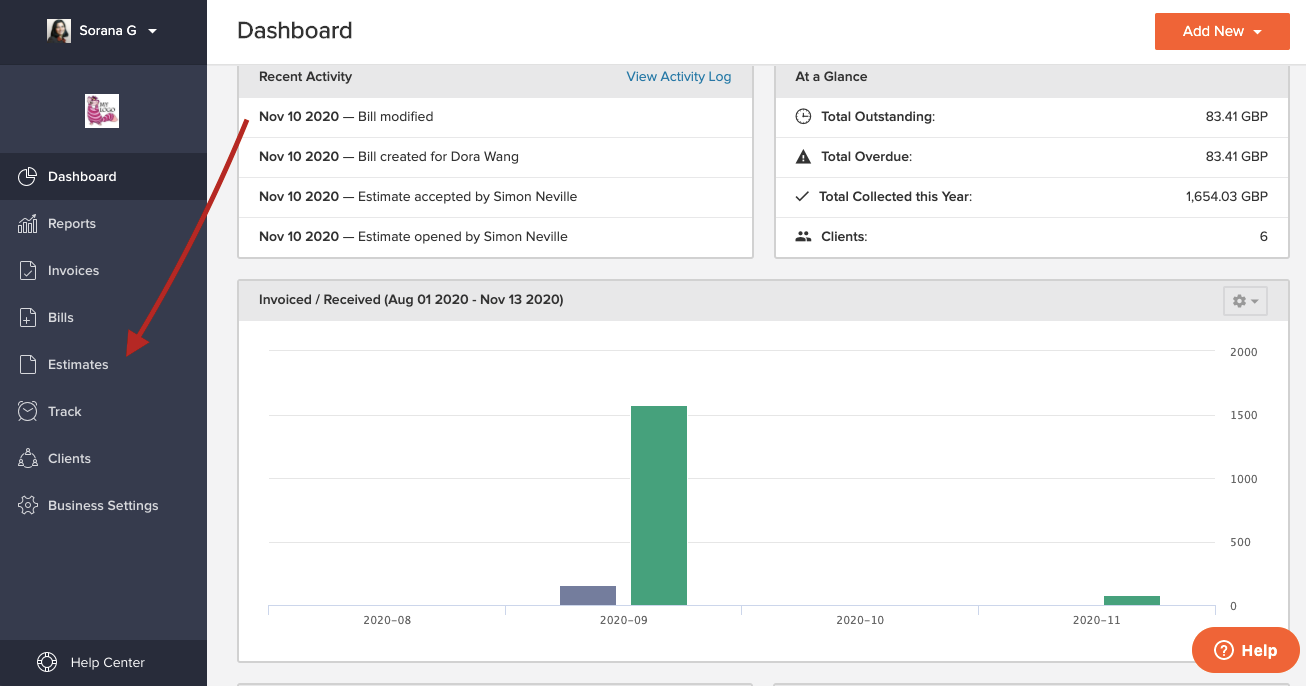
Task: Open Estimates from the sidebar
Action: point(103,365)
